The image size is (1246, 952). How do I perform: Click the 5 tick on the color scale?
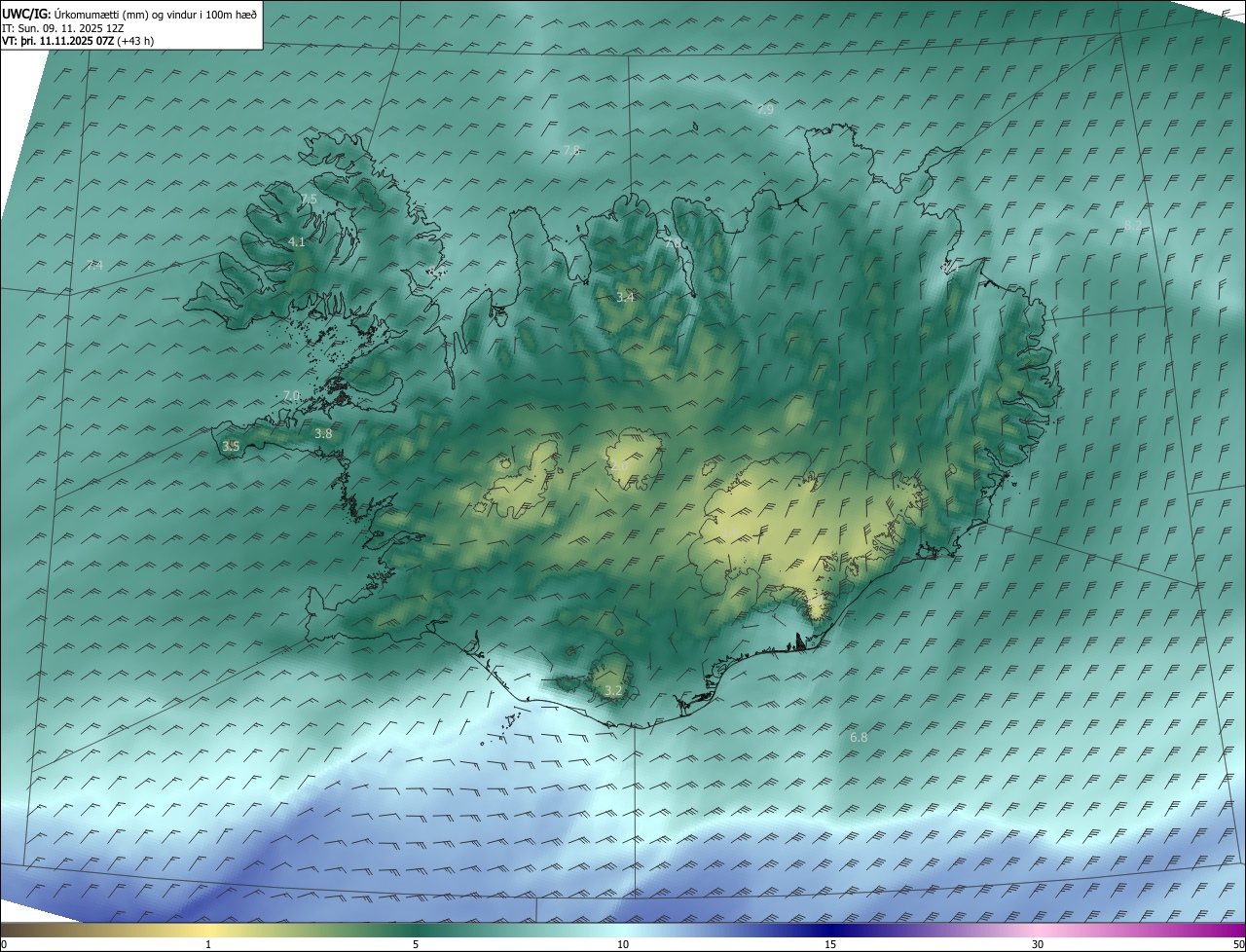(x=416, y=944)
